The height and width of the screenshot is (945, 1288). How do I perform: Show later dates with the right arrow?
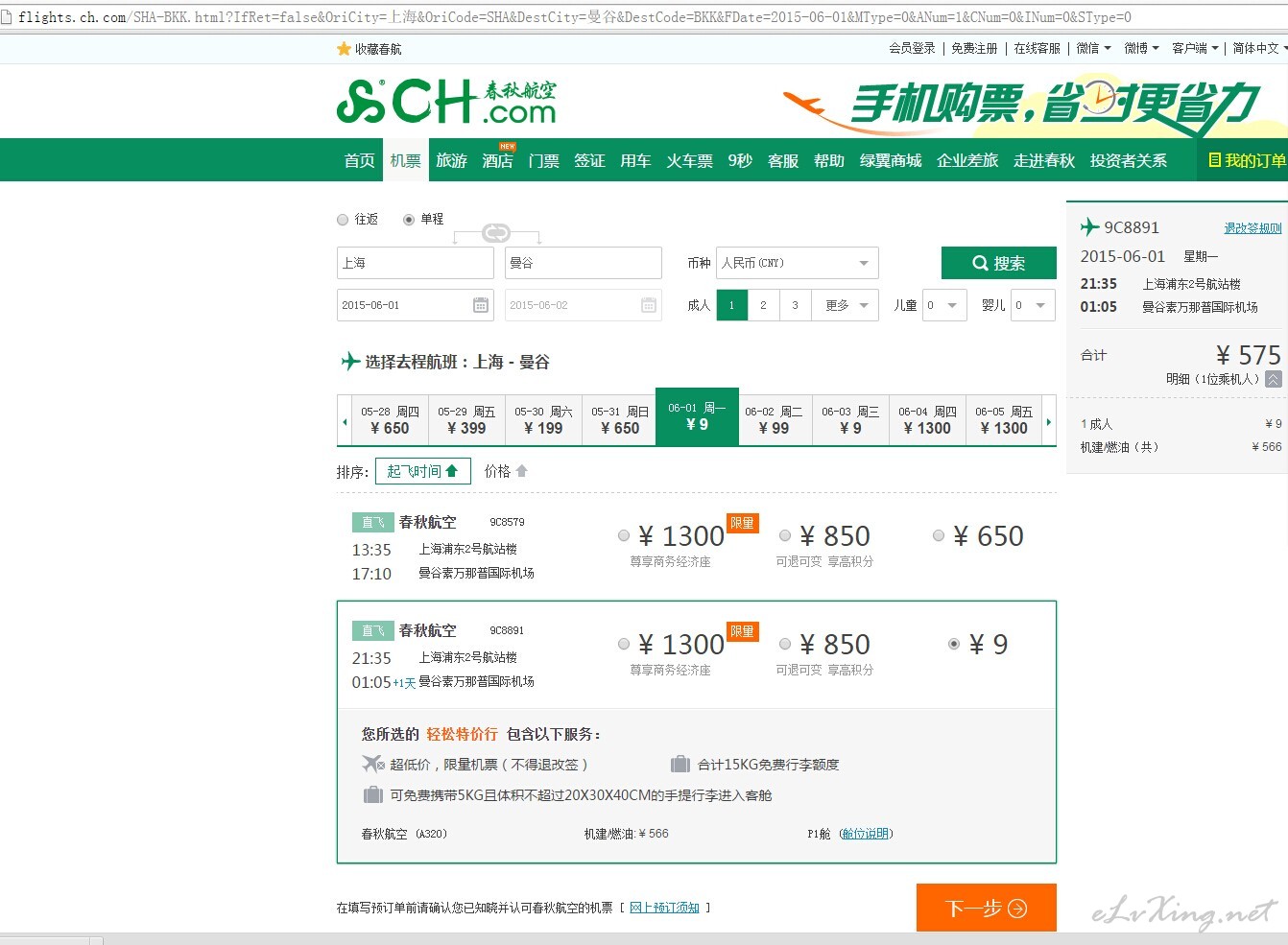(1048, 421)
